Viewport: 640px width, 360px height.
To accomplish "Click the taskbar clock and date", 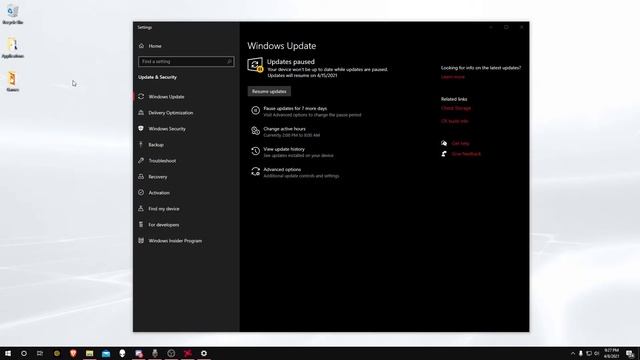I will click(611, 353).
